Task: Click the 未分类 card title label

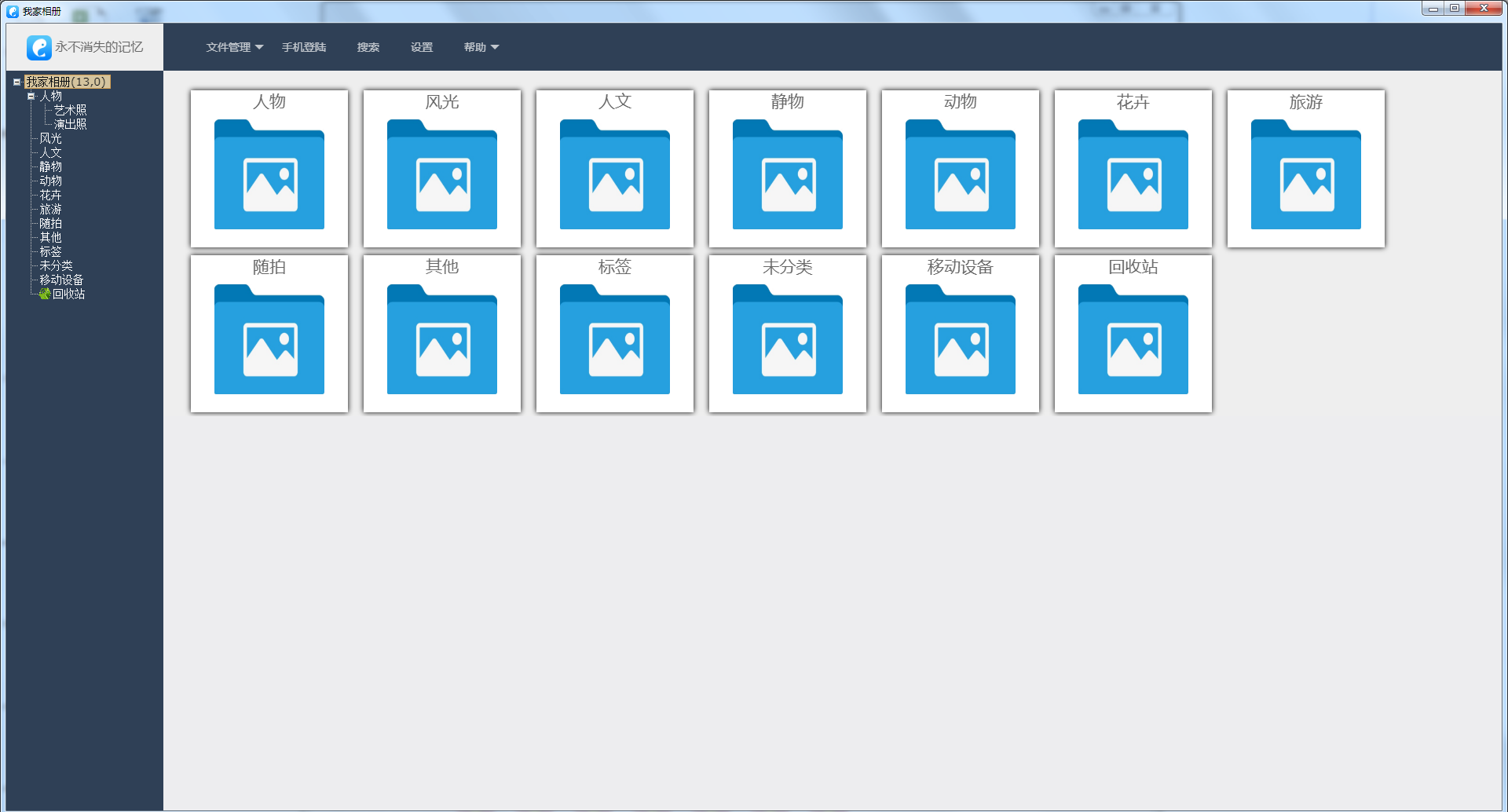Action: [788, 267]
